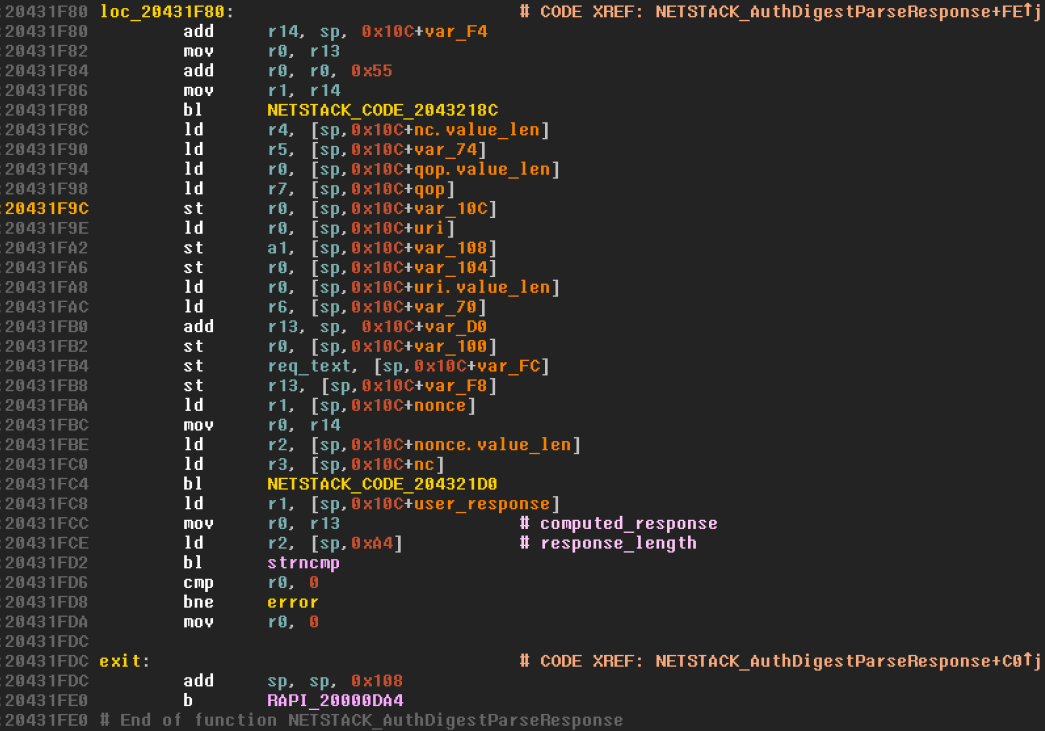Click the user_response operand

pyautogui.click(x=482, y=504)
